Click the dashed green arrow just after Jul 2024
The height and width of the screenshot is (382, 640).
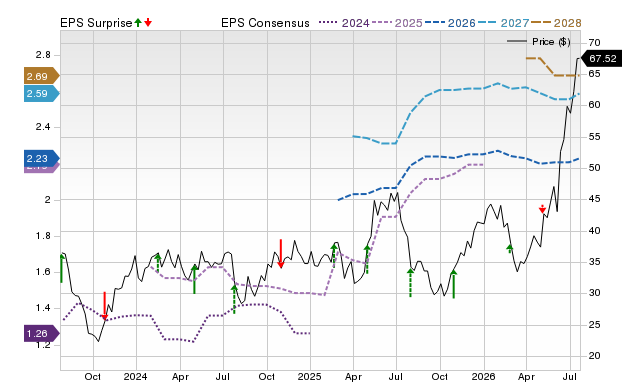[234, 299]
